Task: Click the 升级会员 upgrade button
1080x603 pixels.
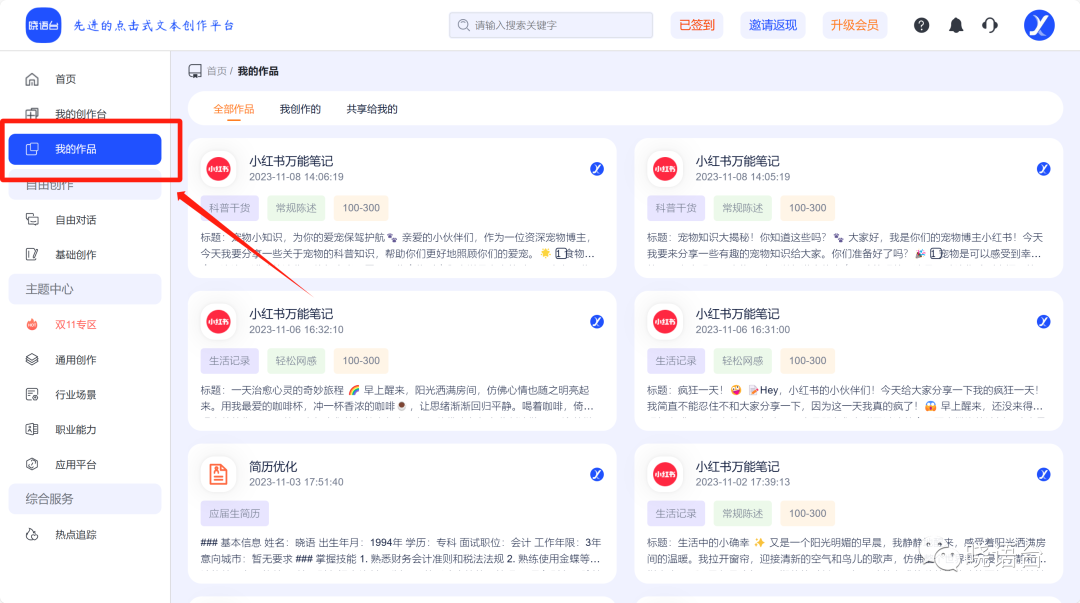Action: click(x=854, y=25)
